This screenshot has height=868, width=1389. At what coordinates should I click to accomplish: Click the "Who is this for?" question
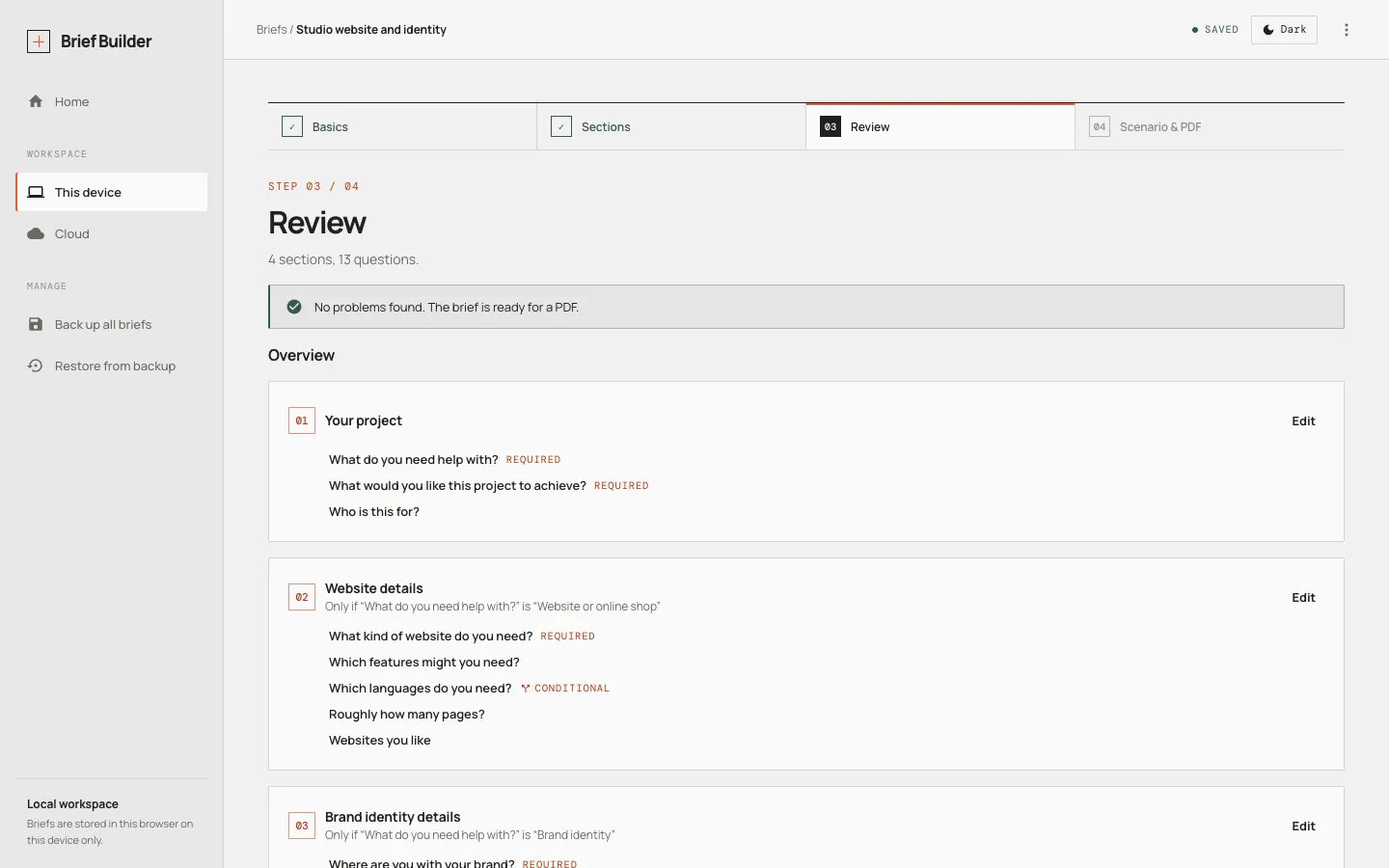tap(374, 512)
